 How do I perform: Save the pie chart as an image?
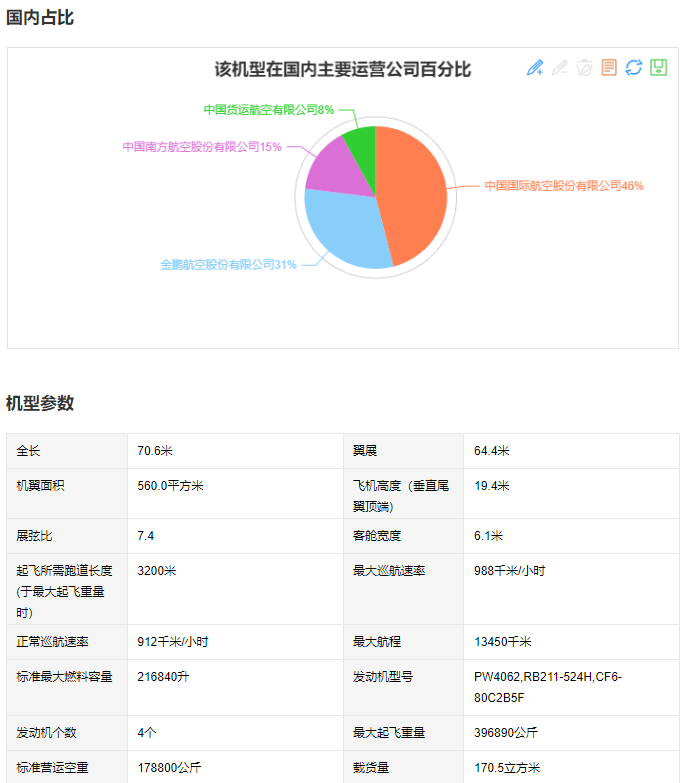coord(659,67)
